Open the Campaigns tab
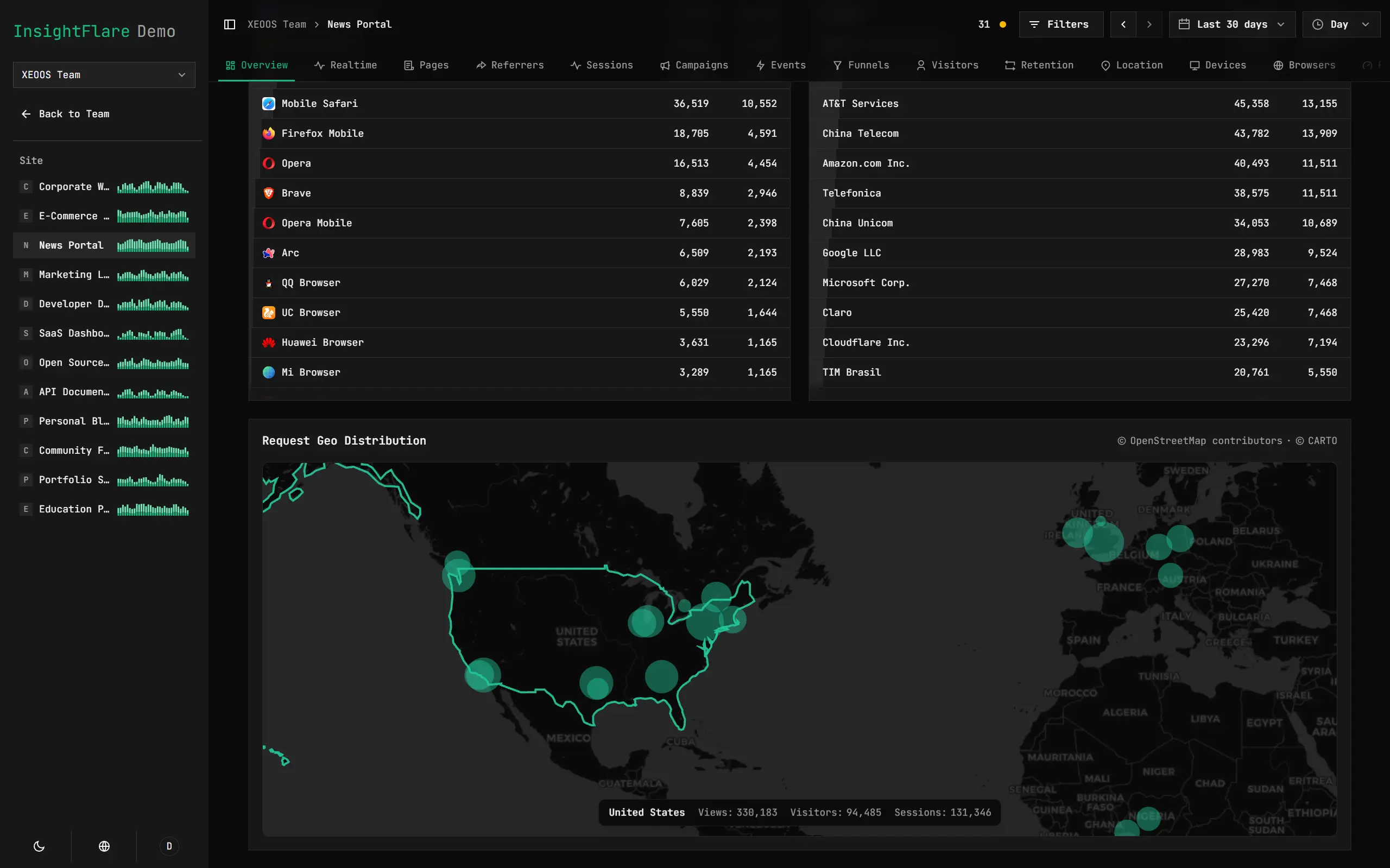Image resolution: width=1390 pixels, height=868 pixels. 694,65
